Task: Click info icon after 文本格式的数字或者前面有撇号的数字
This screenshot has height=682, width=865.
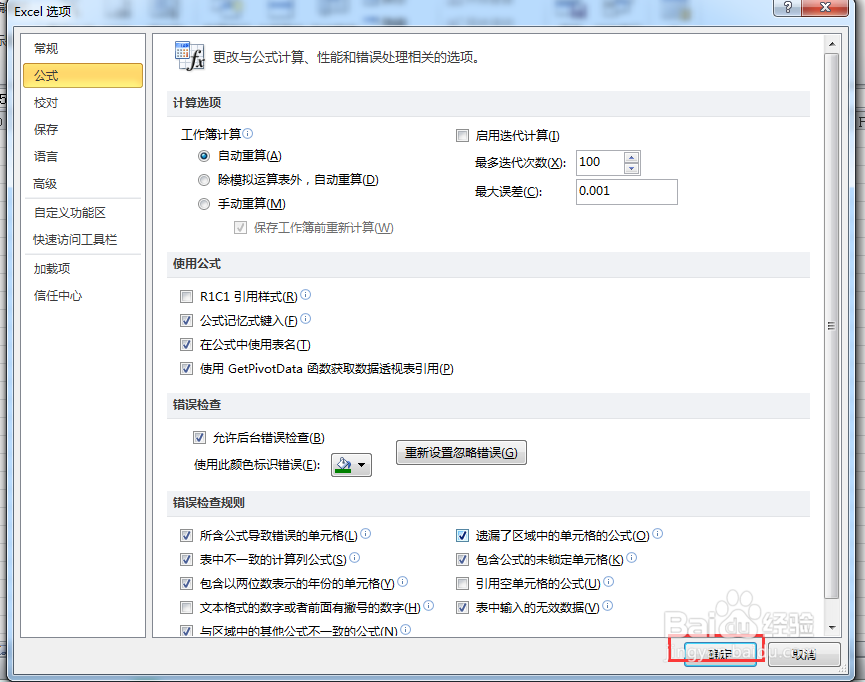Action: tap(428, 605)
